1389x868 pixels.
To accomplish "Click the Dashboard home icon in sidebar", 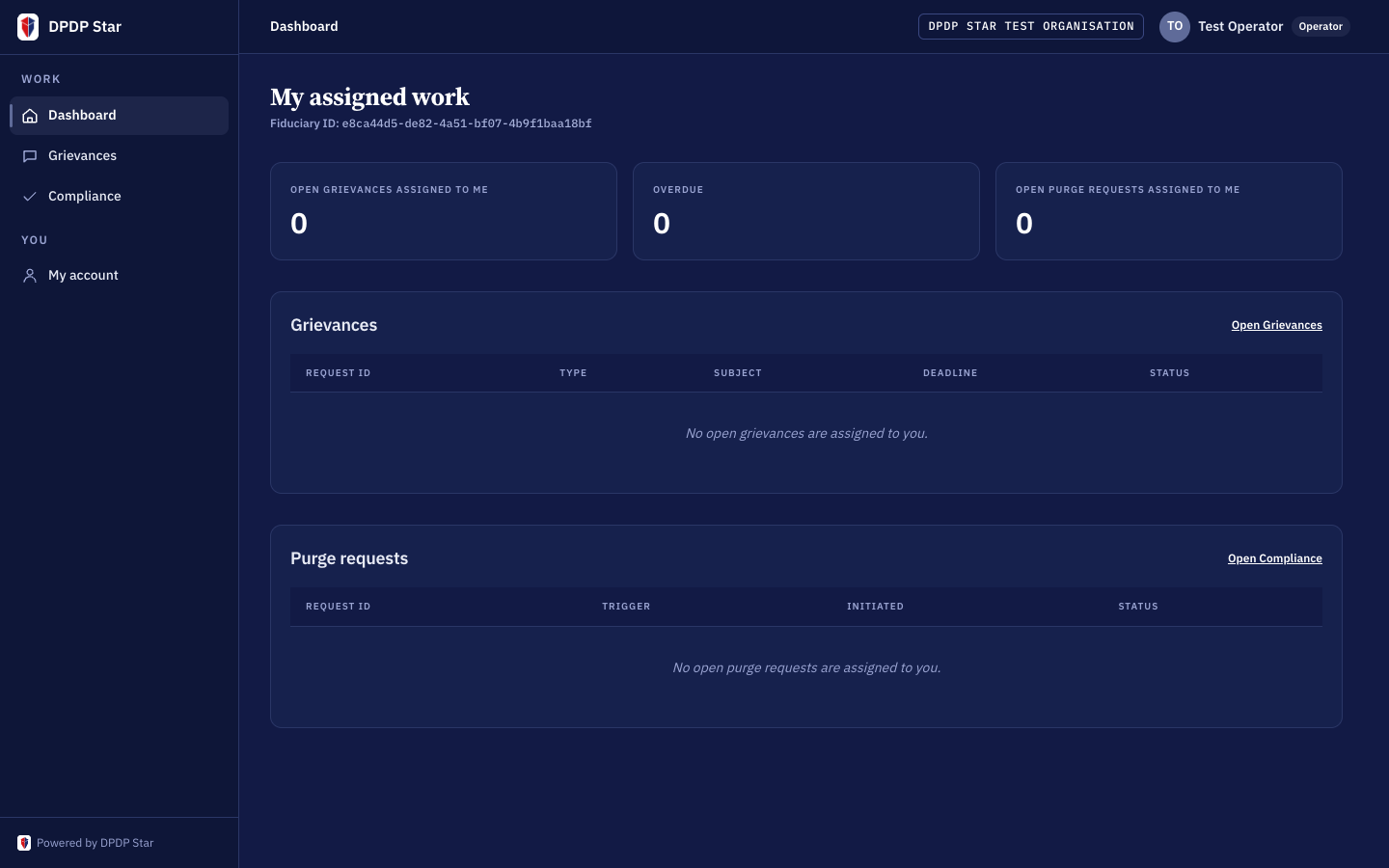I will 30,116.
